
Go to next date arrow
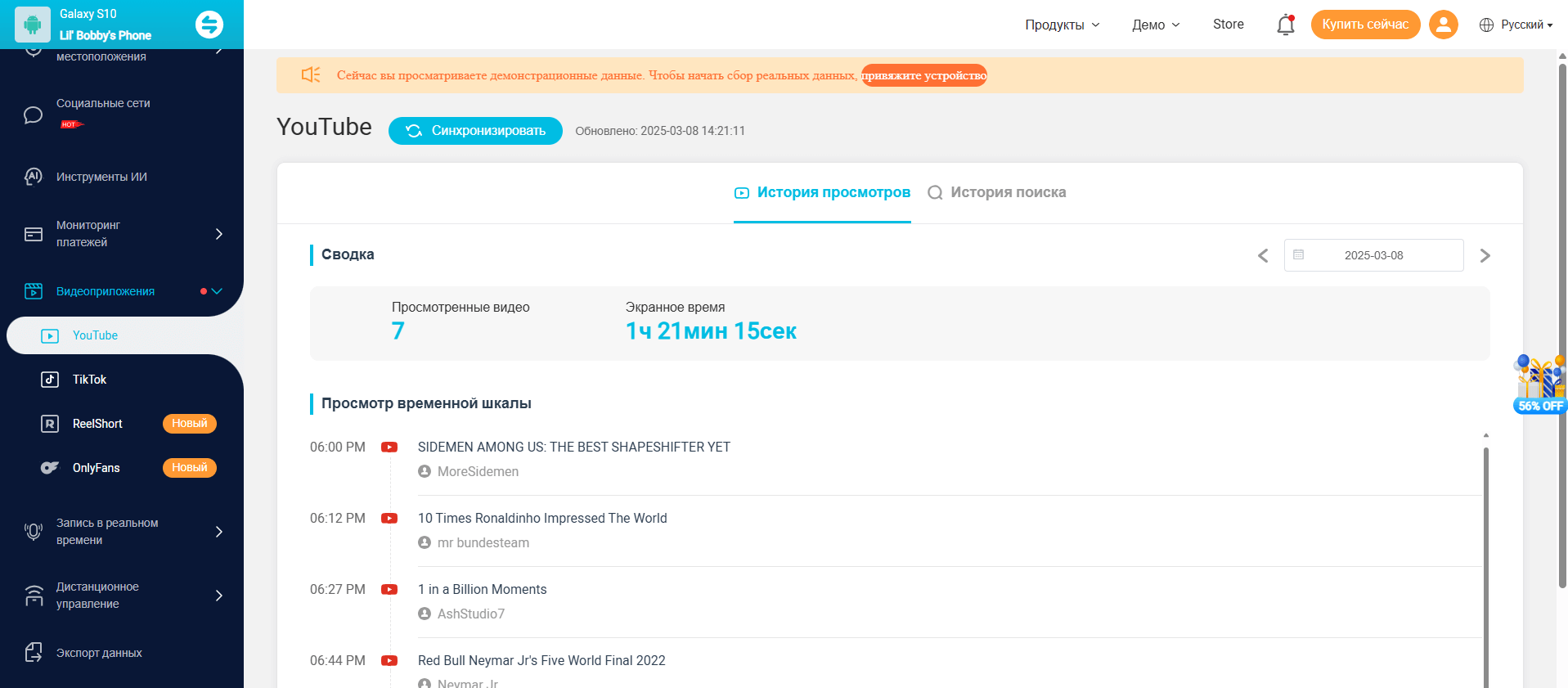tap(1485, 256)
